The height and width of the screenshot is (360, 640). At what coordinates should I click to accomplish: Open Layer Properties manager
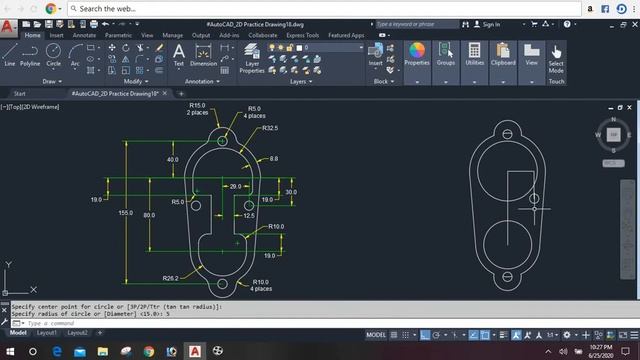(252, 58)
